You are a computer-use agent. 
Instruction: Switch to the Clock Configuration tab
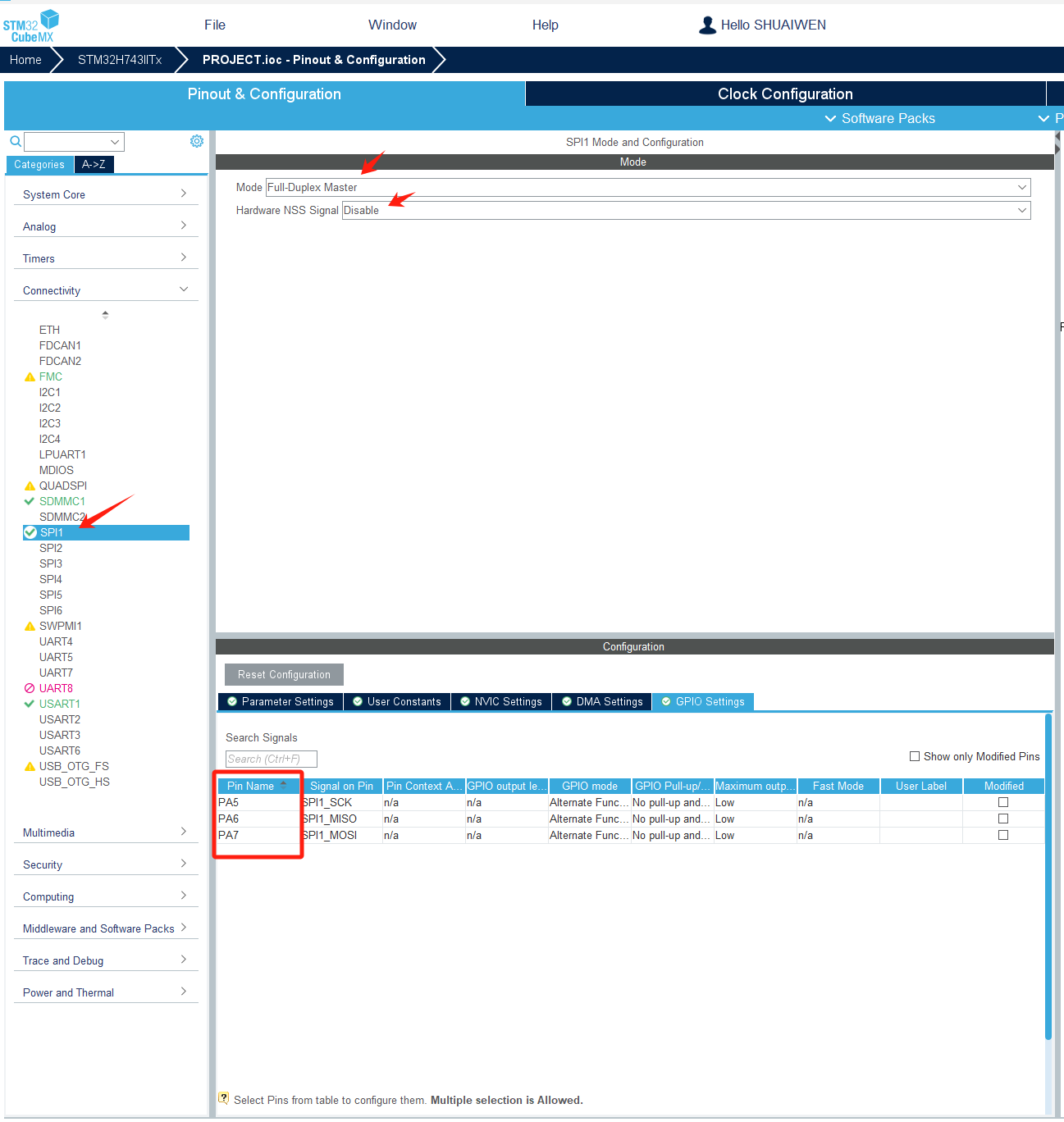785,93
